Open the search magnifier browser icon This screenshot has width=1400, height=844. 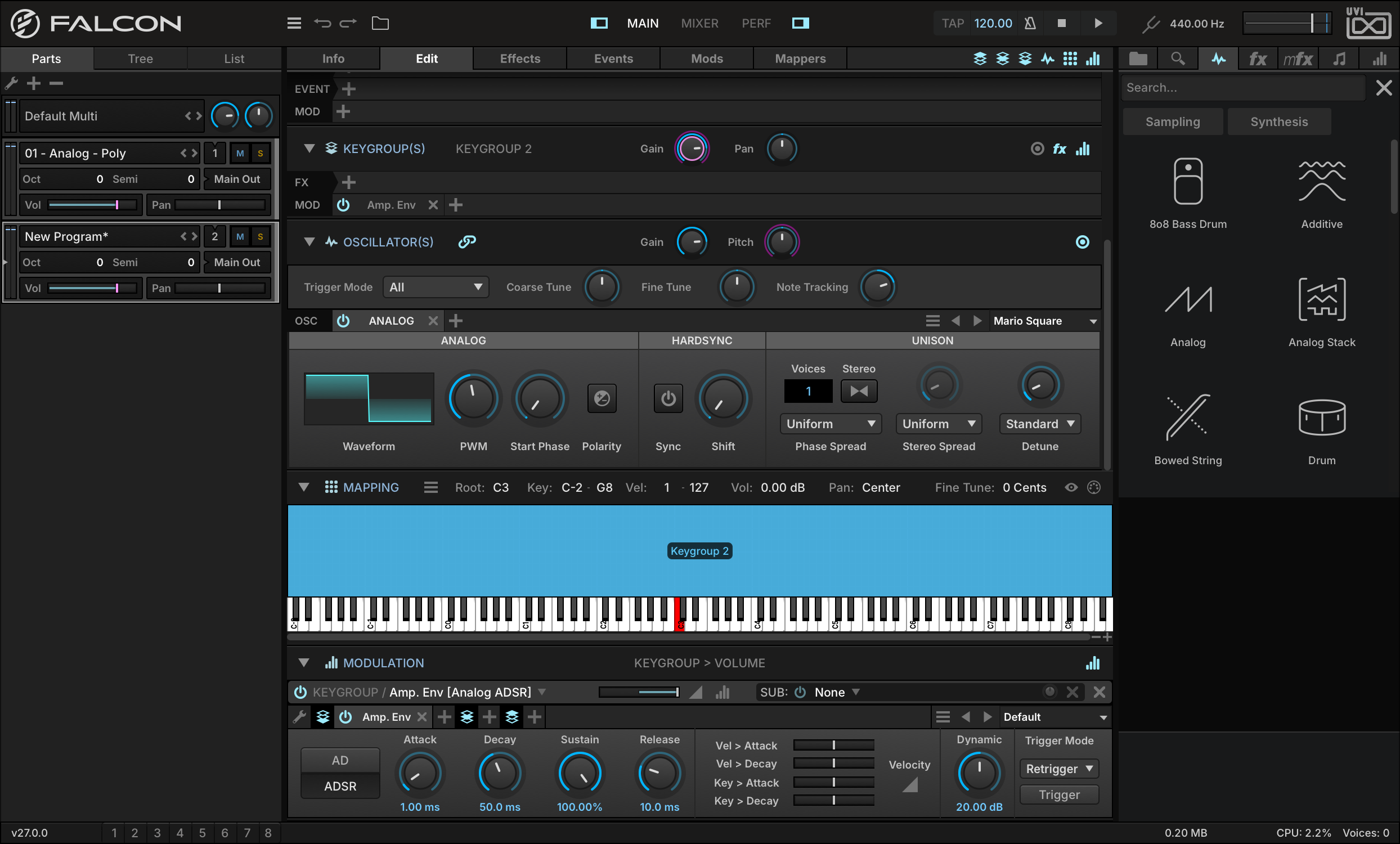pyautogui.click(x=1178, y=59)
